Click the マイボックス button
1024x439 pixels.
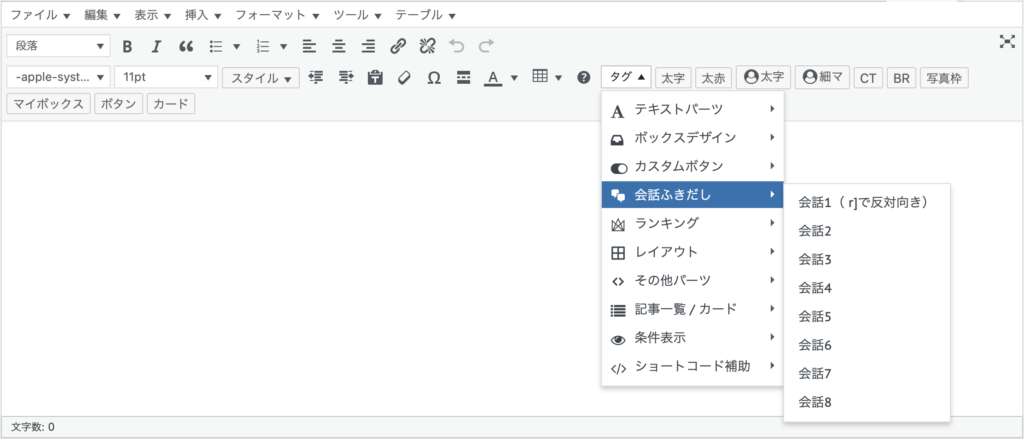point(48,103)
